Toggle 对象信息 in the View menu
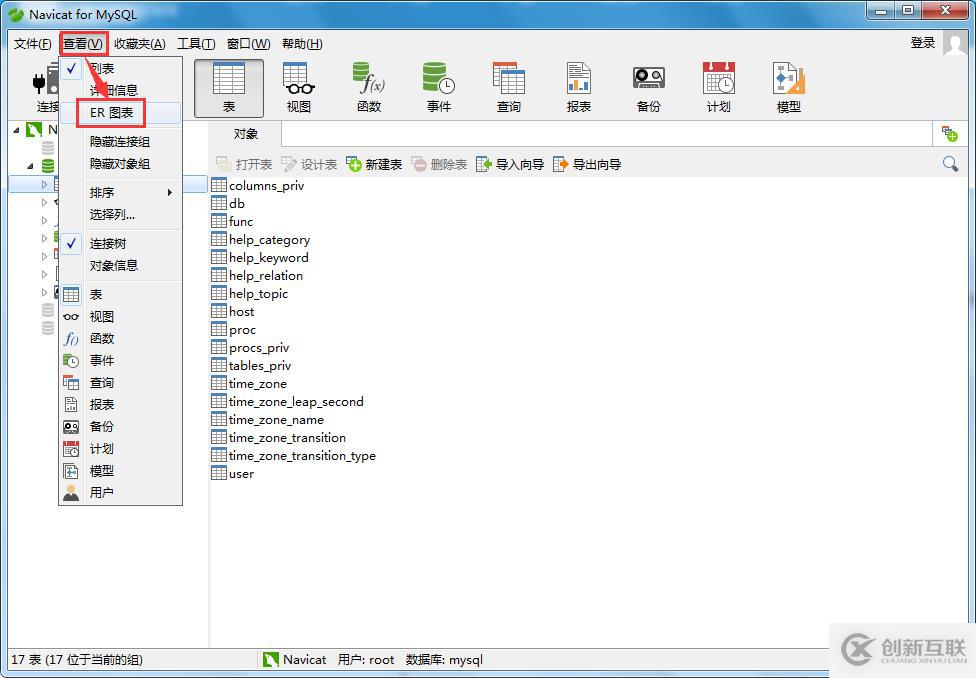The height and width of the screenshot is (678, 976). point(121,266)
